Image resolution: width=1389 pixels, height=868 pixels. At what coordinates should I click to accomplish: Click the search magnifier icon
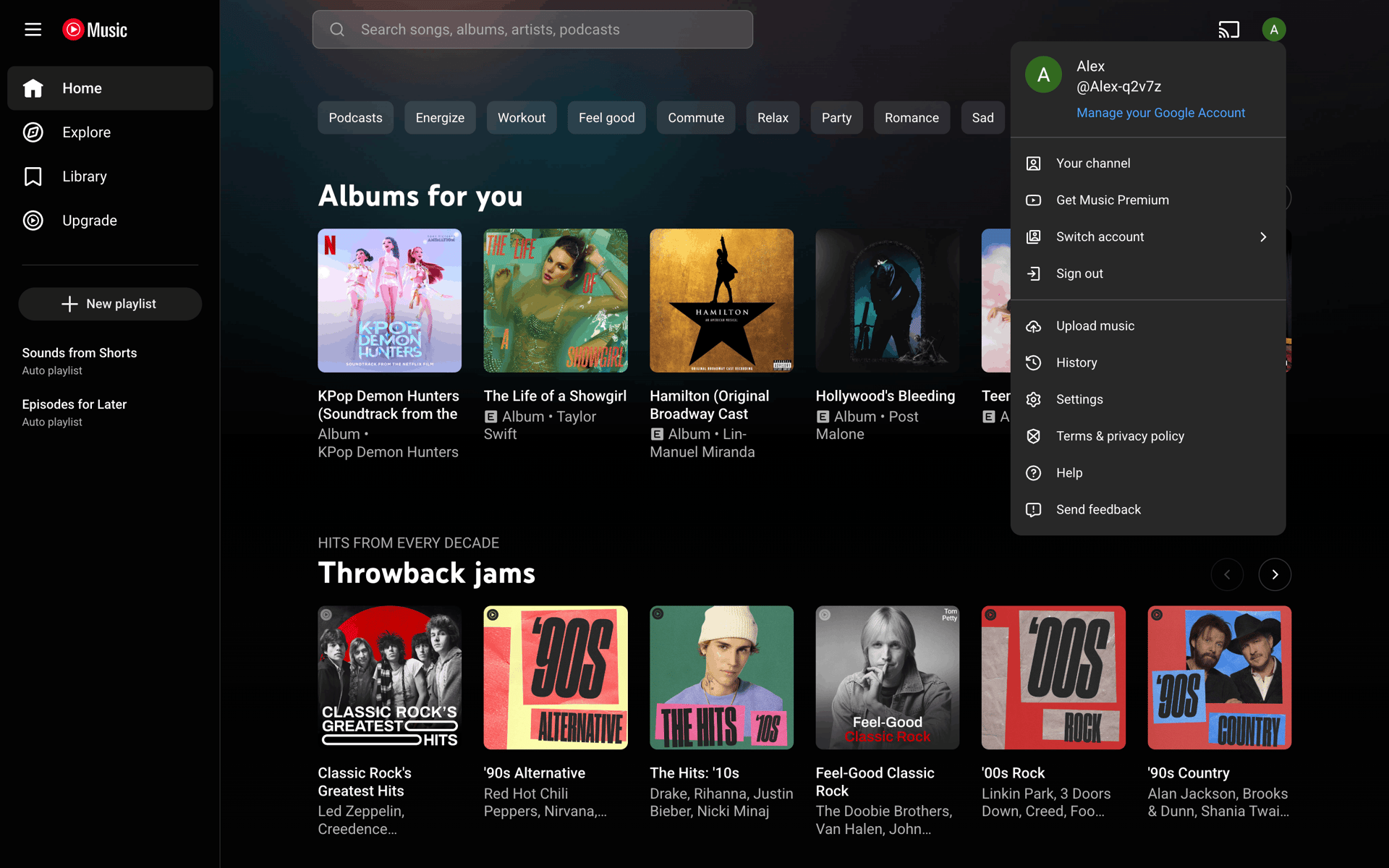337,30
